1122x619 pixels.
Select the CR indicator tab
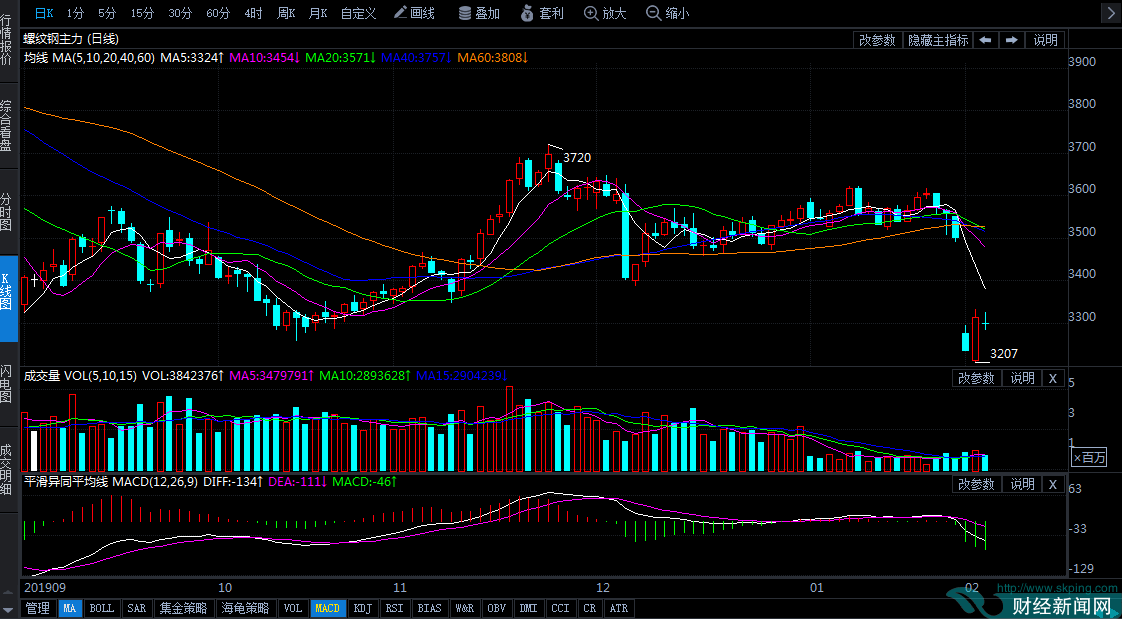(x=590, y=608)
